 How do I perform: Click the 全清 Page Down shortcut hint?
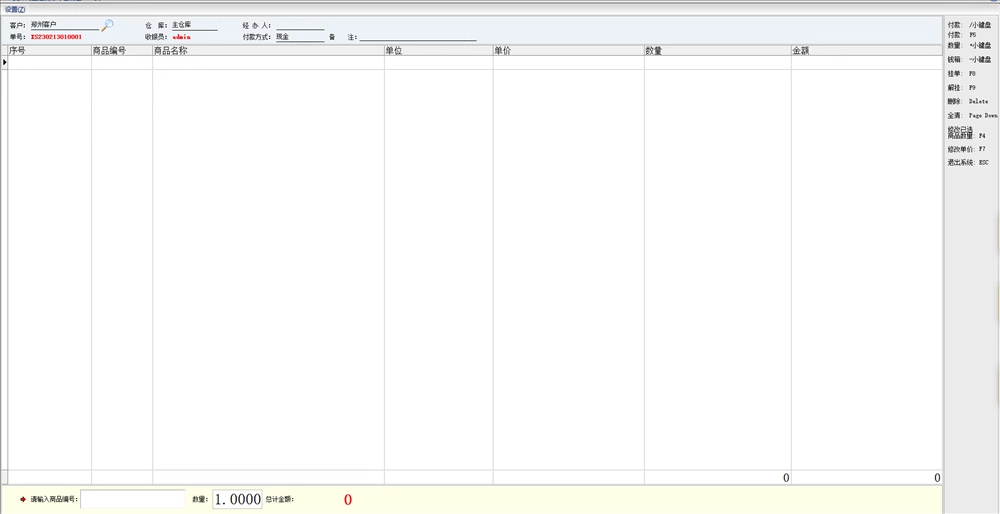click(973, 116)
